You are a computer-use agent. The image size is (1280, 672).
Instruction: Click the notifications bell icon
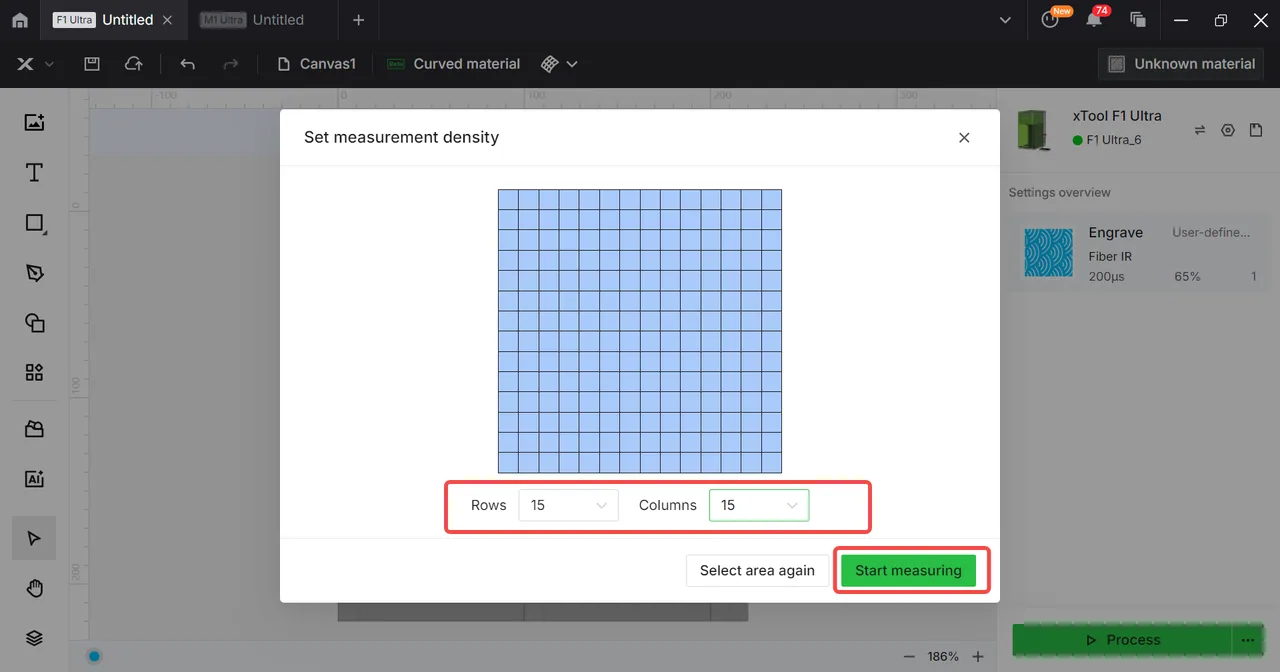tap(1094, 19)
